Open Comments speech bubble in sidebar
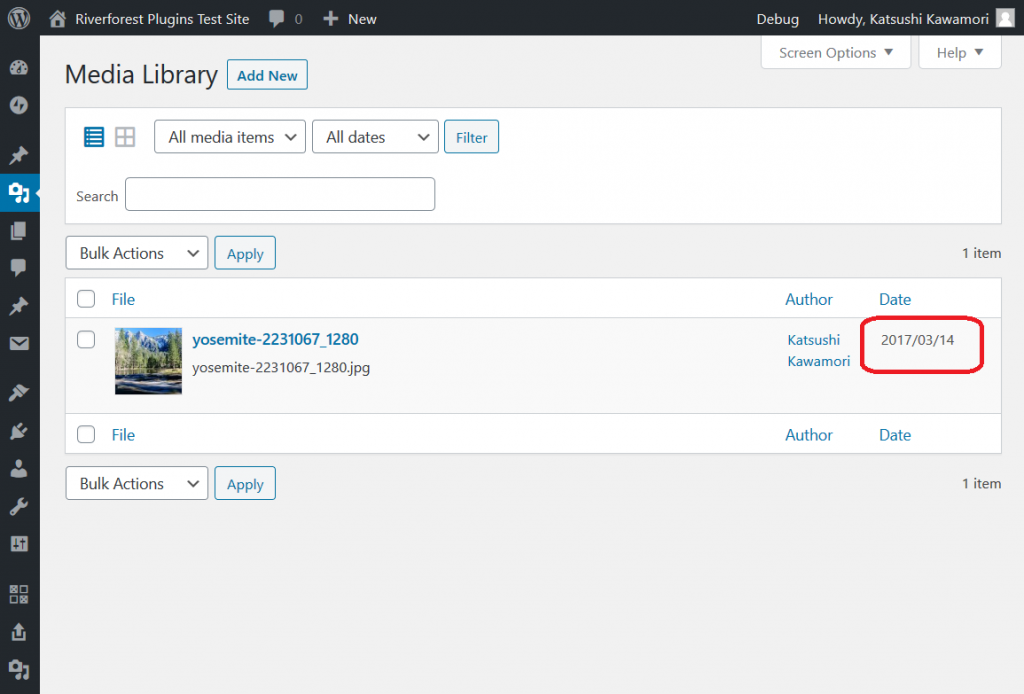The height and width of the screenshot is (694, 1024). coord(18,268)
